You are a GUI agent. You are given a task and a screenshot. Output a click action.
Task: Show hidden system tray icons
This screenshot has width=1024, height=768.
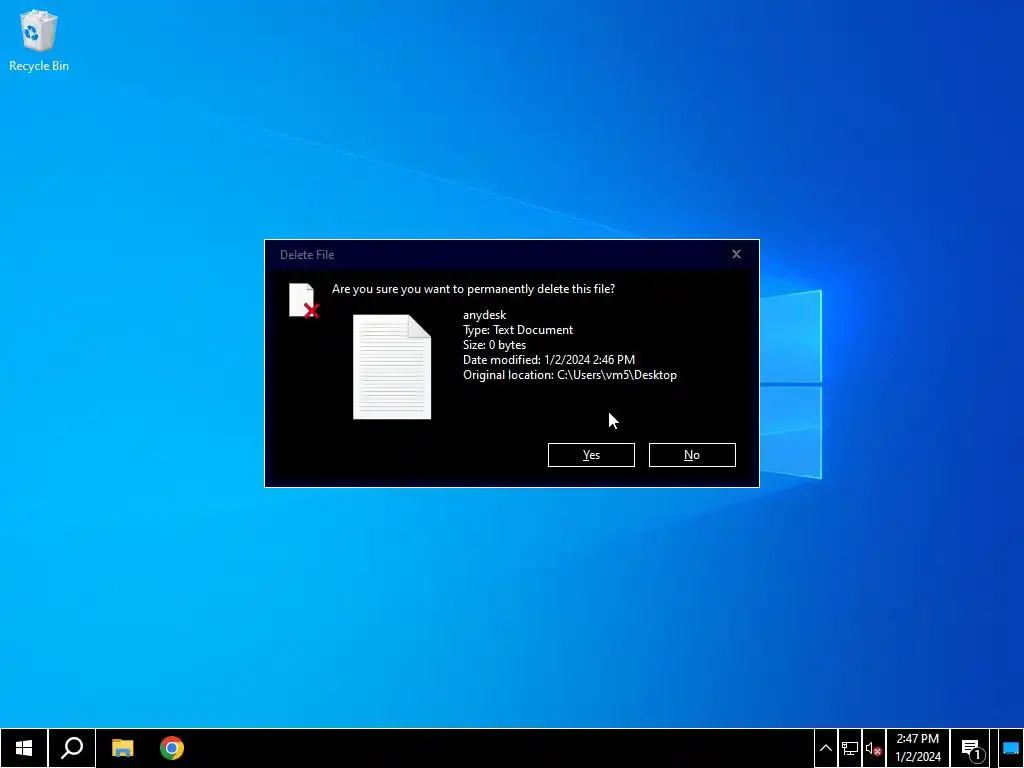click(x=825, y=748)
